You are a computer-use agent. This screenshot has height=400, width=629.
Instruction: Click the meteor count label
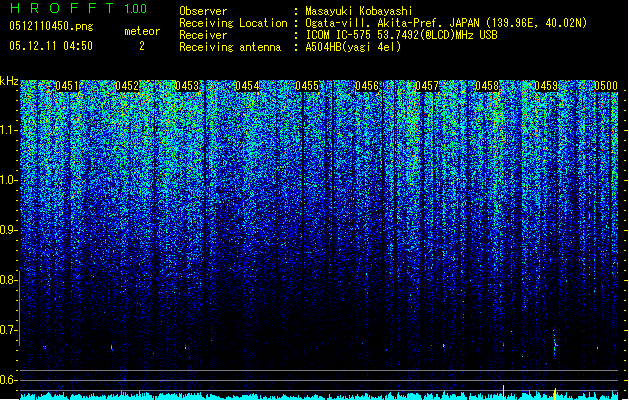tap(142, 31)
